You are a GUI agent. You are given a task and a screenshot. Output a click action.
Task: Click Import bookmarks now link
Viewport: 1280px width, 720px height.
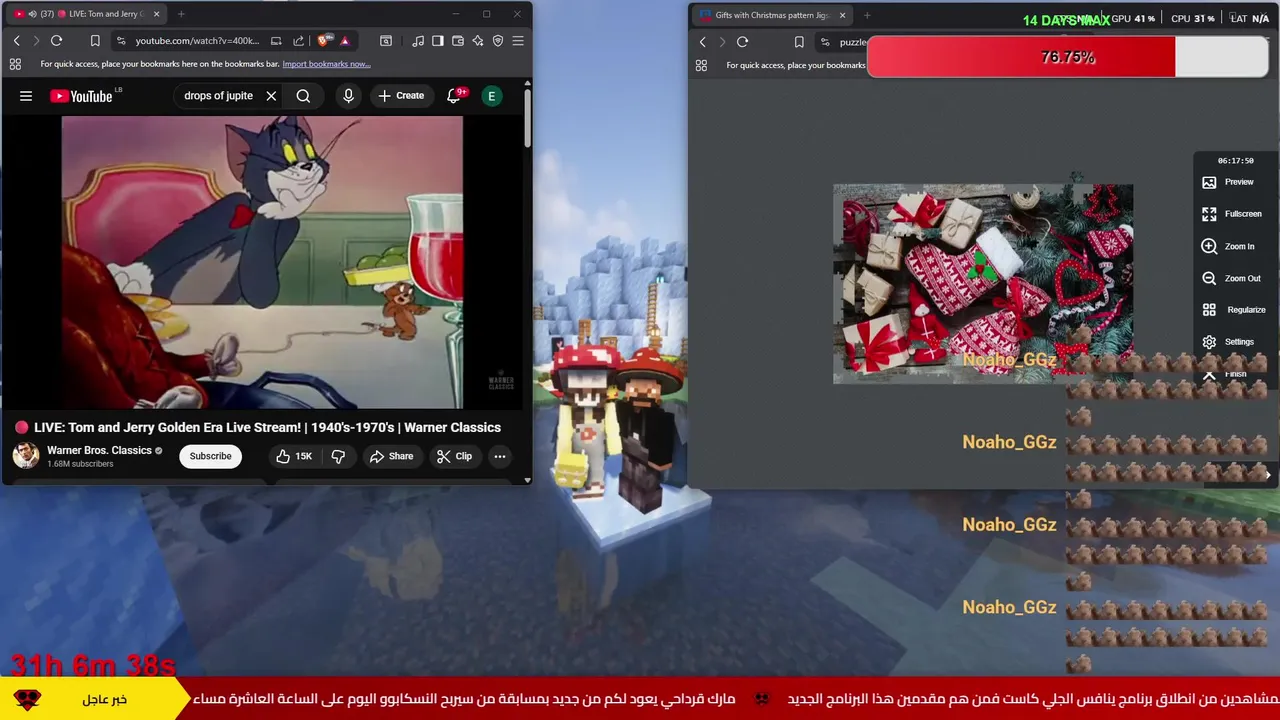tap(326, 64)
